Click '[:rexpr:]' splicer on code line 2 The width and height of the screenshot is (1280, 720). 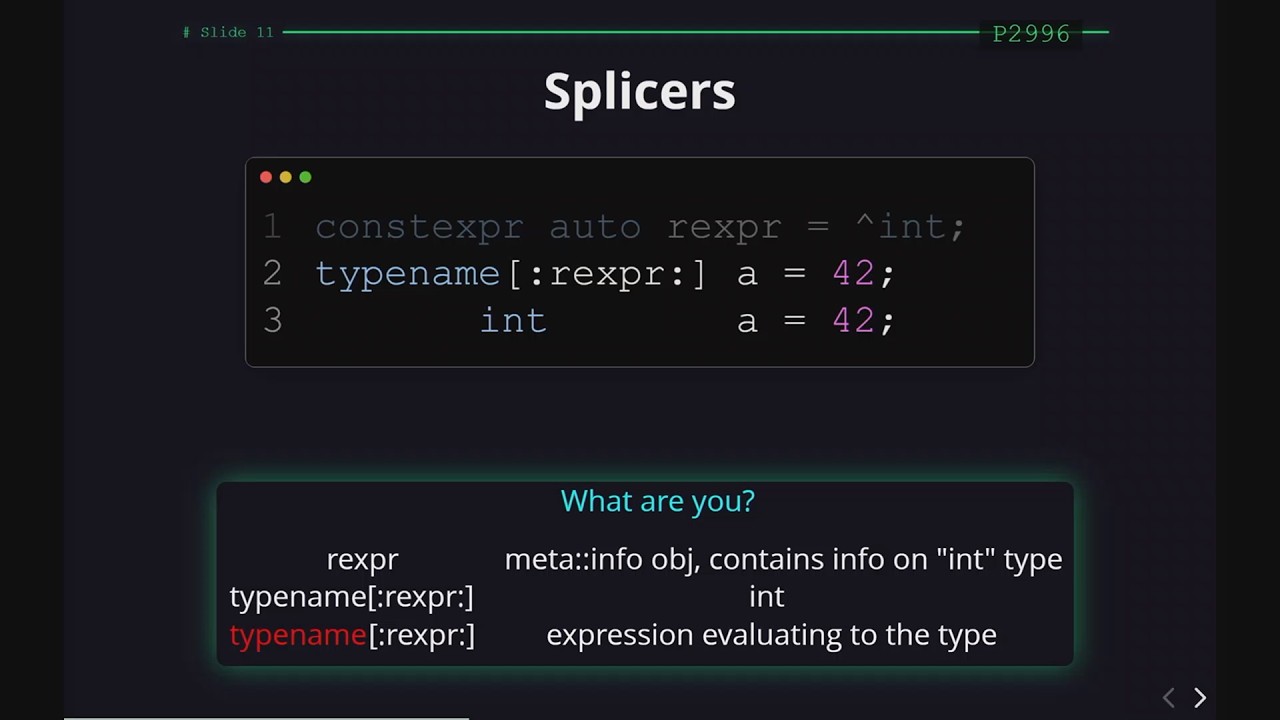[x=608, y=274]
